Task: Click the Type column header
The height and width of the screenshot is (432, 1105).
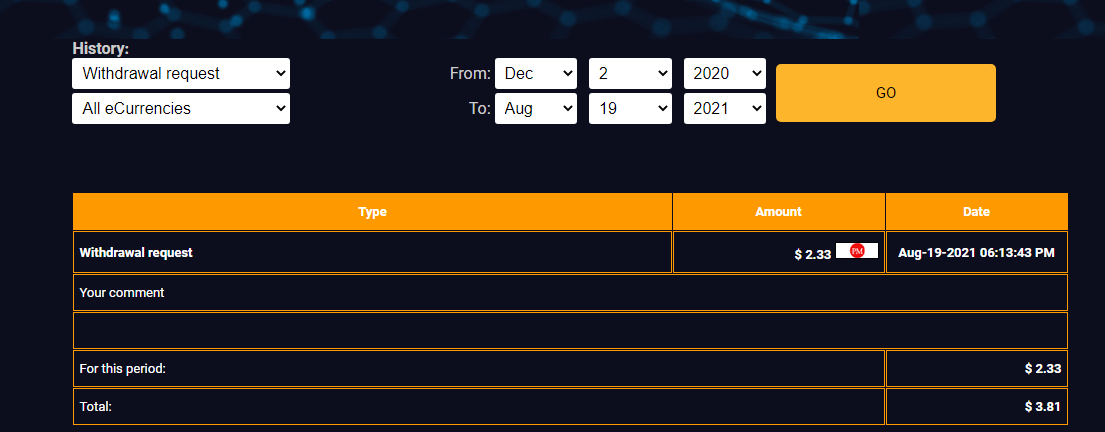Action: pos(372,211)
